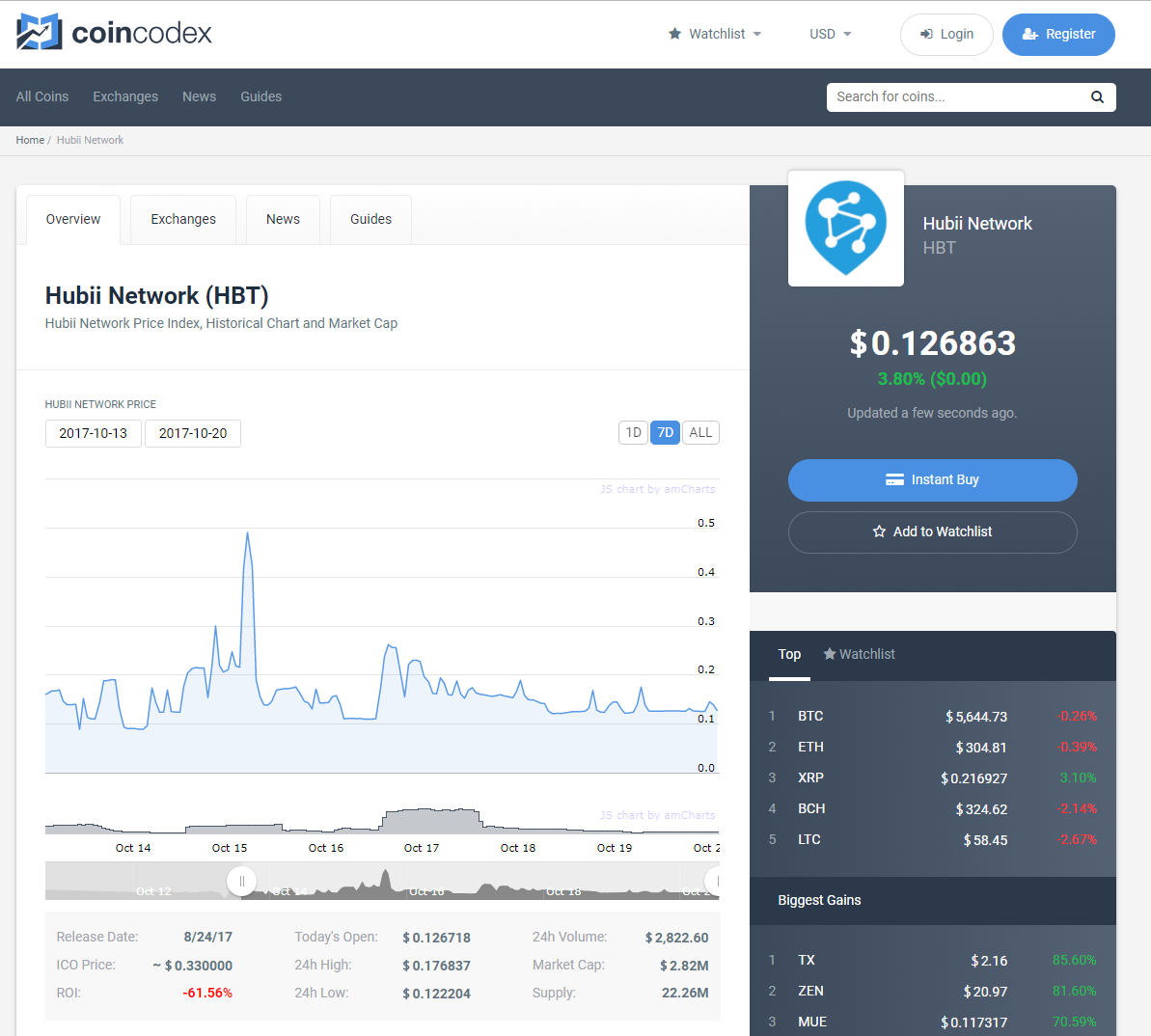Click the search magnifier icon
The height and width of the screenshot is (1036, 1151).
[1097, 96]
